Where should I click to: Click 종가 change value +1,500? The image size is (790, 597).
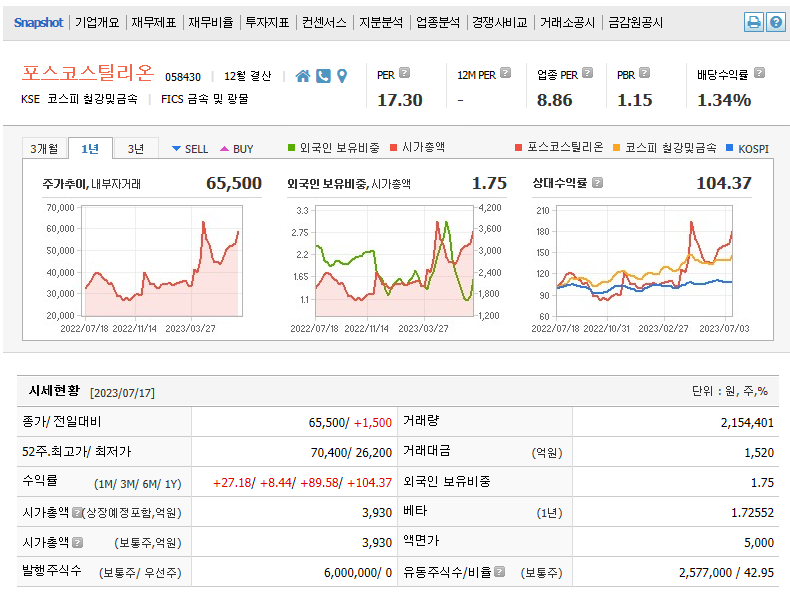point(373,423)
